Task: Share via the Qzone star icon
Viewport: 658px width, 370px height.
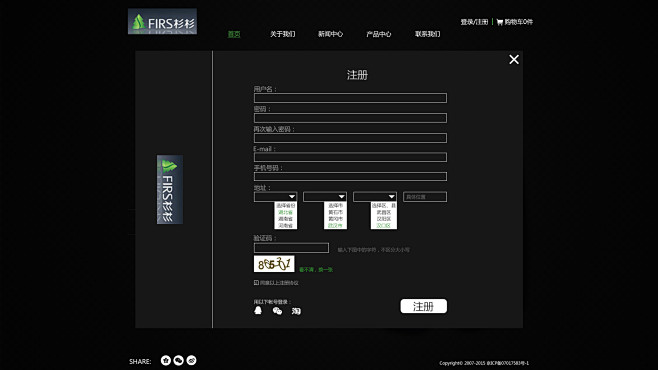Action: point(166,360)
